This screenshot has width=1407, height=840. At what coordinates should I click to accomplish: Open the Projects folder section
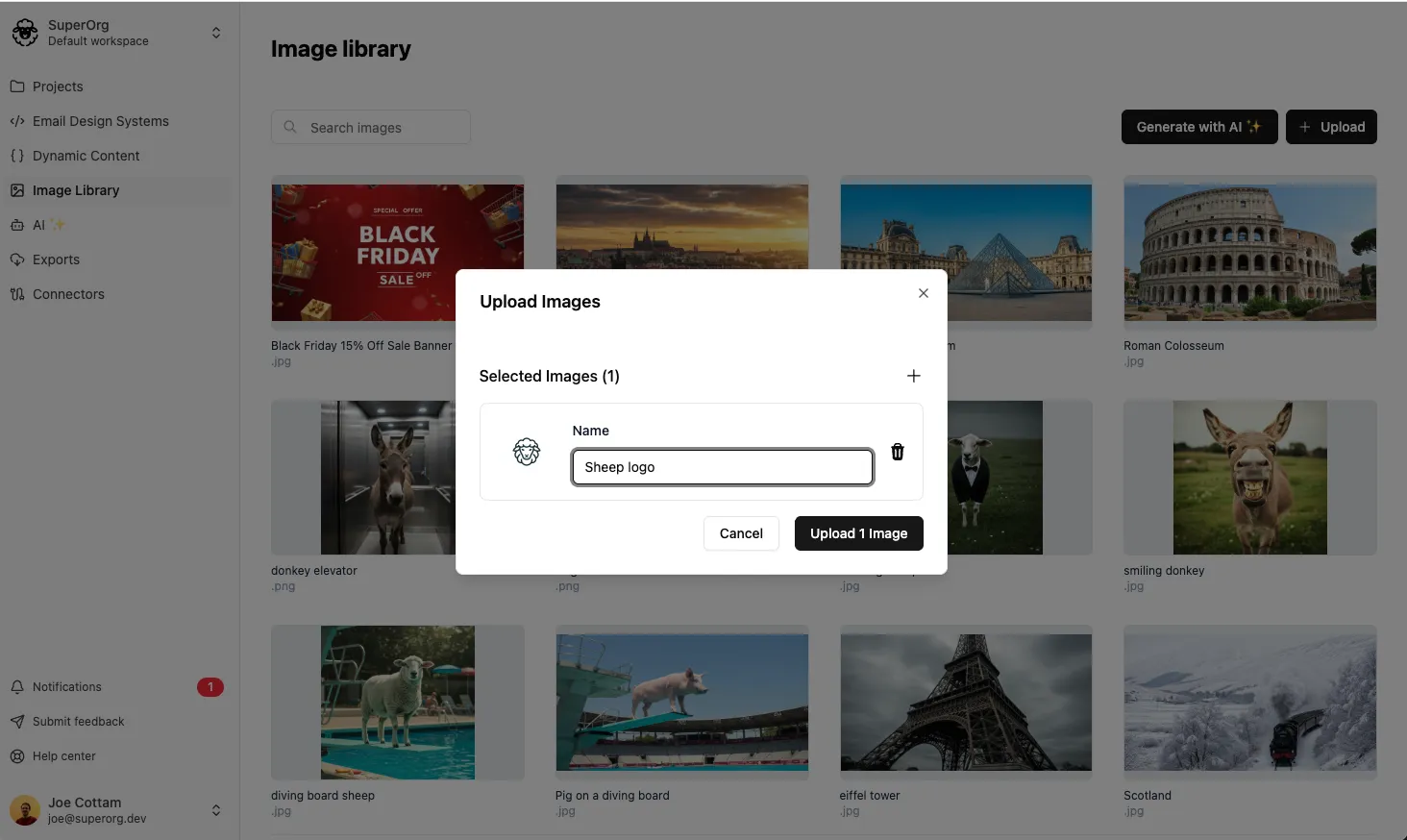coord(57,86)
